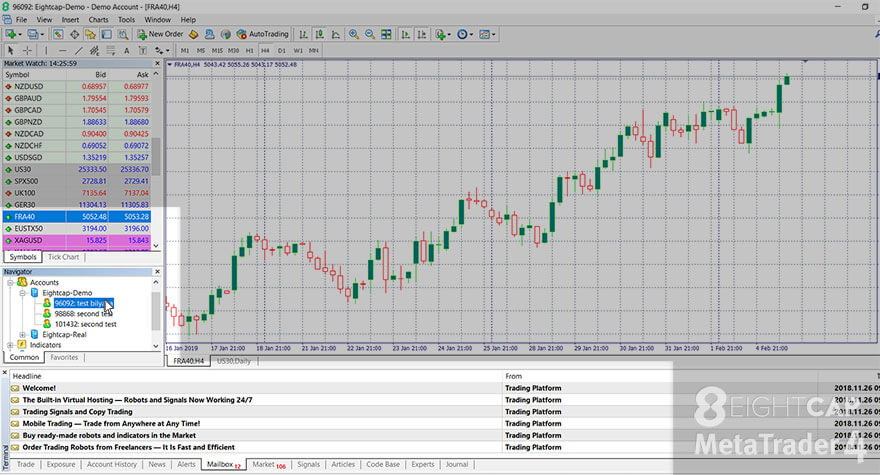This screenshot has height=475, width=880.
Task: Open the Mobile Trading mailbox message
Action: click(111, 423)
